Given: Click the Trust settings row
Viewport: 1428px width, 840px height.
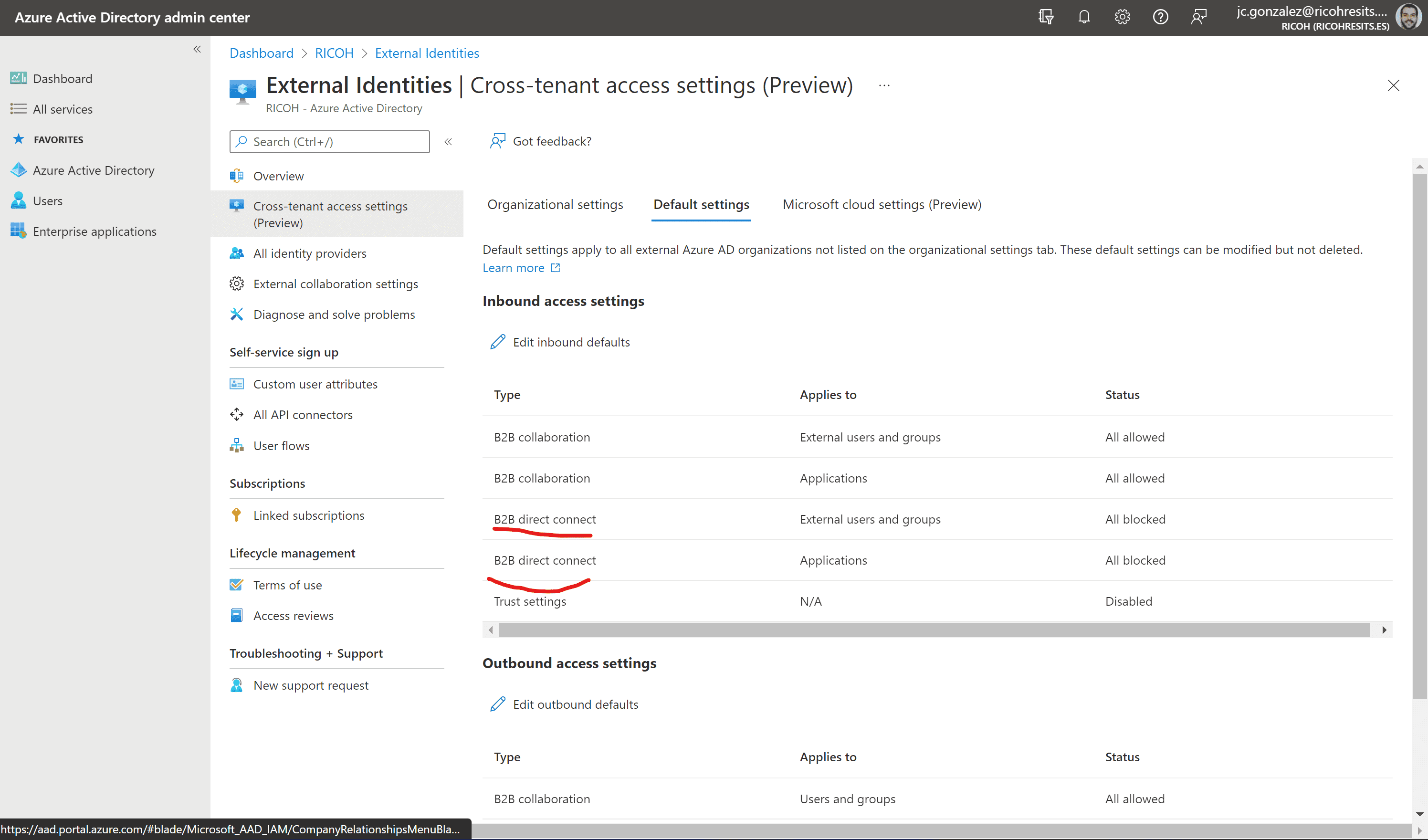Looking at the screenshot, I should tap(937, 601).
